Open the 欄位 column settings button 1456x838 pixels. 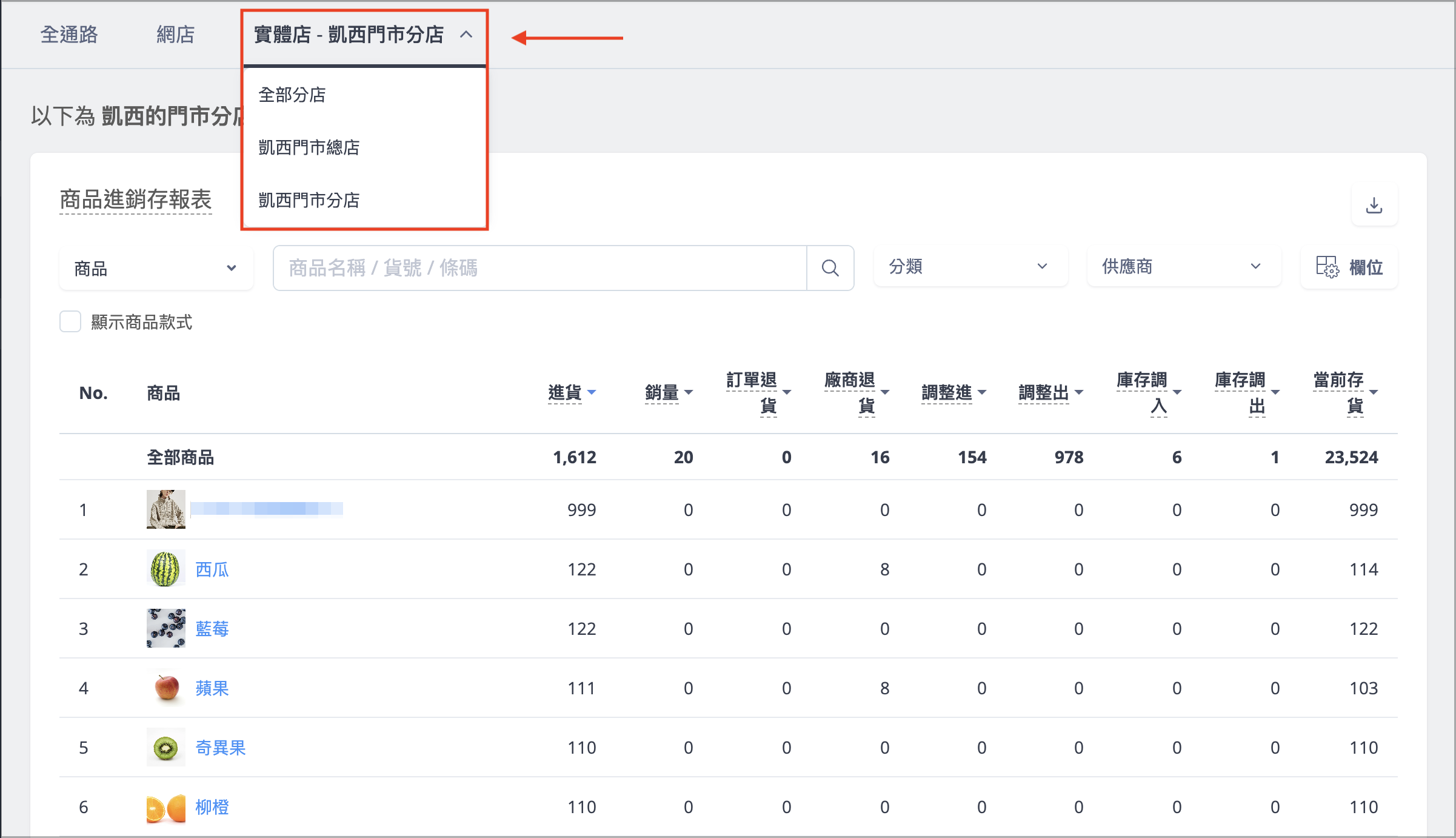click(1349, 267)
